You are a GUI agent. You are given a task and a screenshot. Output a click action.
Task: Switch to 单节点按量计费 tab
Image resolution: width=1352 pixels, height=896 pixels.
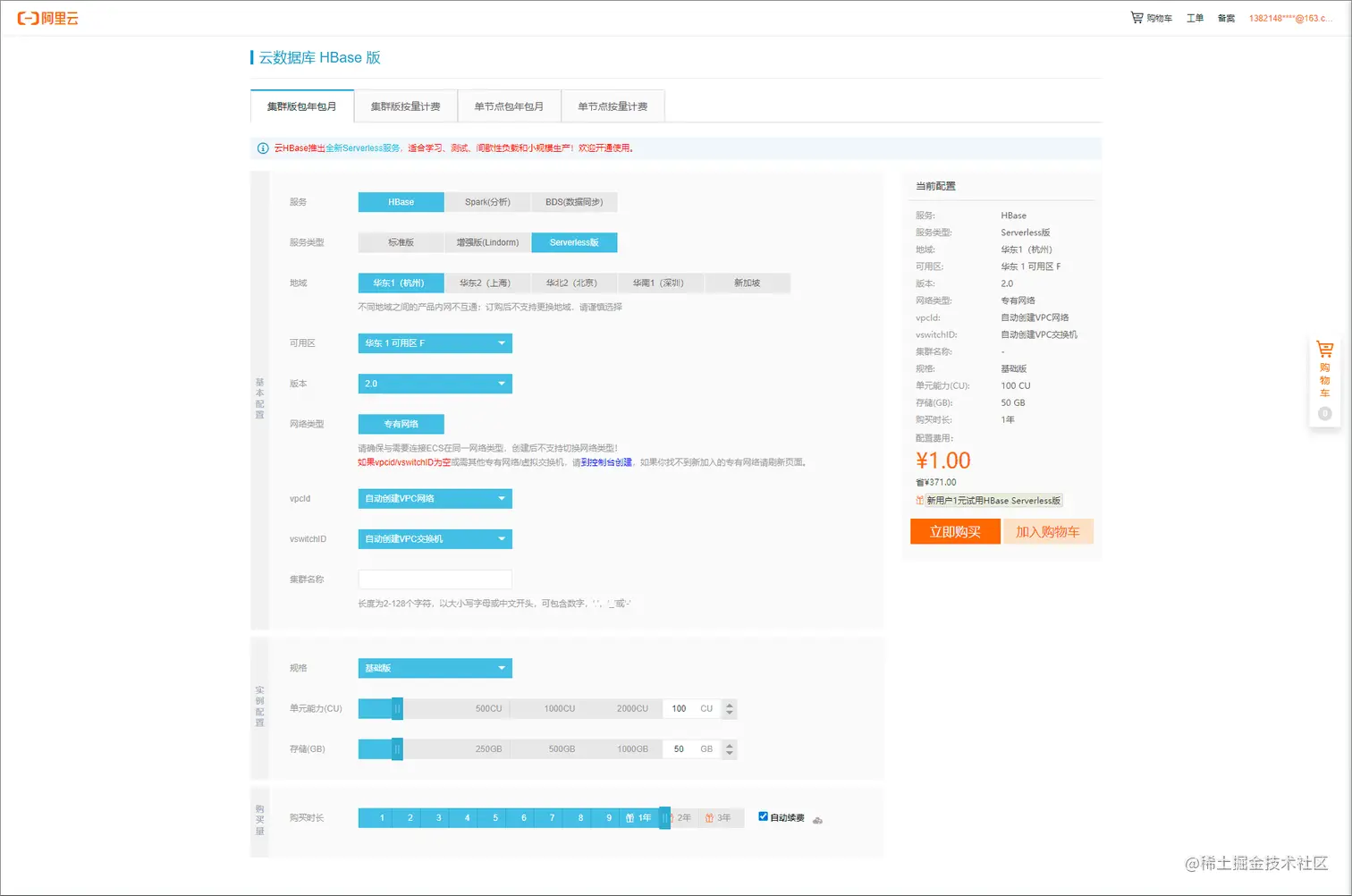pos(613,106)
